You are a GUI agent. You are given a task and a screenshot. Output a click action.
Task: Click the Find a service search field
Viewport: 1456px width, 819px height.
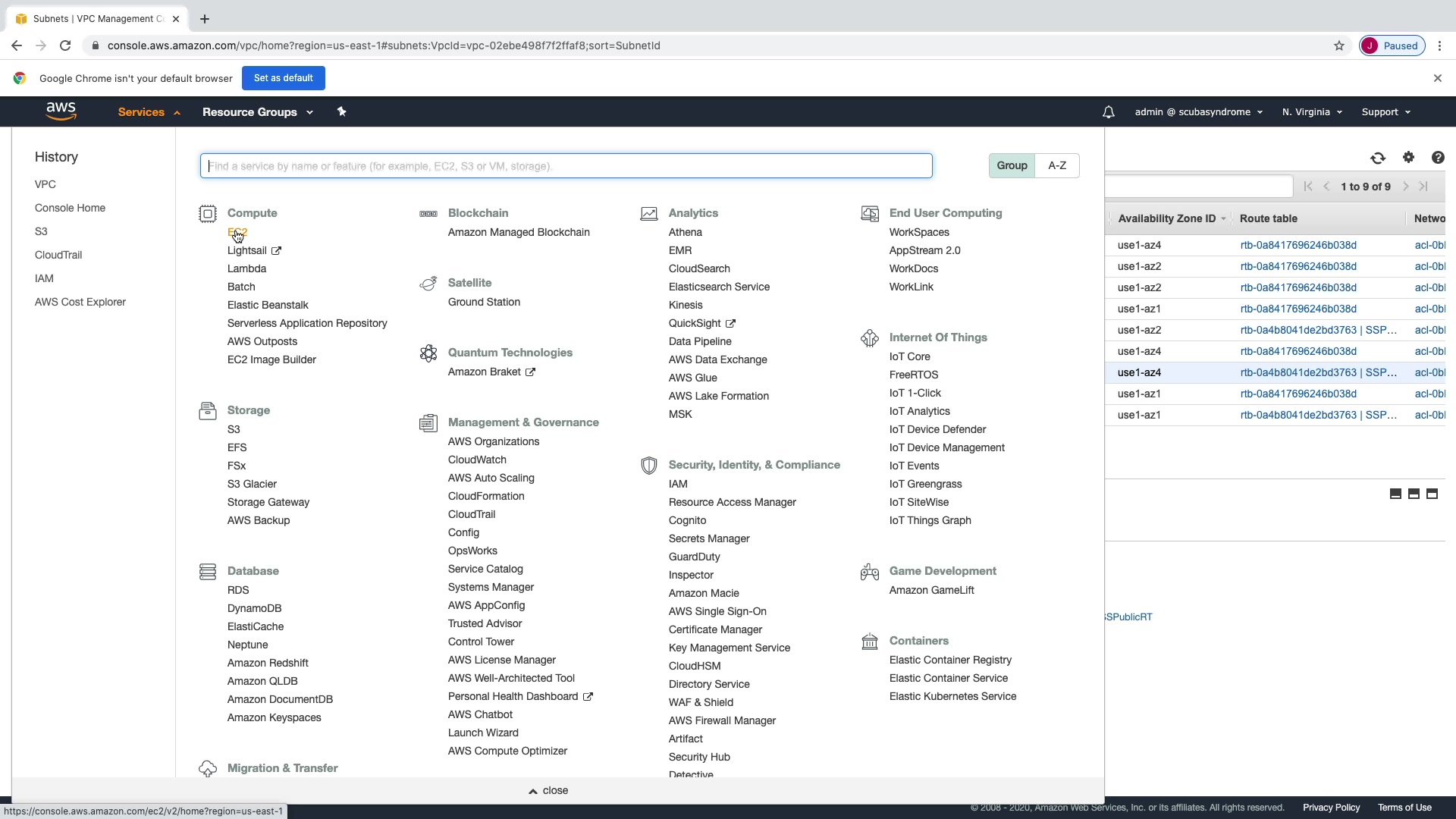pos(566,166)
